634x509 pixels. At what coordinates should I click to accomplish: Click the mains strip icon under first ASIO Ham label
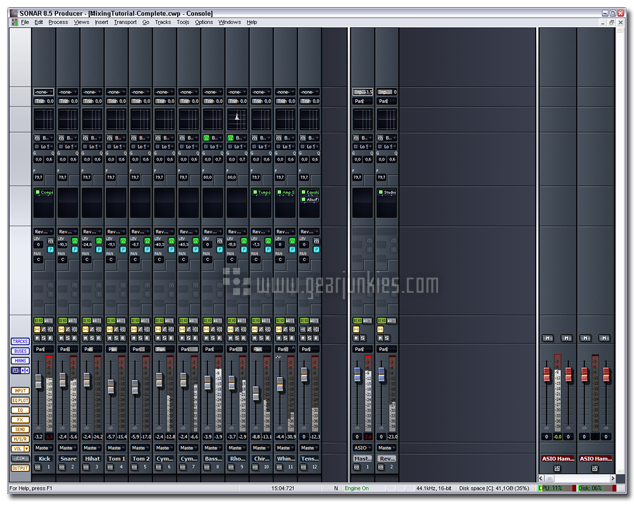[557, 468]
